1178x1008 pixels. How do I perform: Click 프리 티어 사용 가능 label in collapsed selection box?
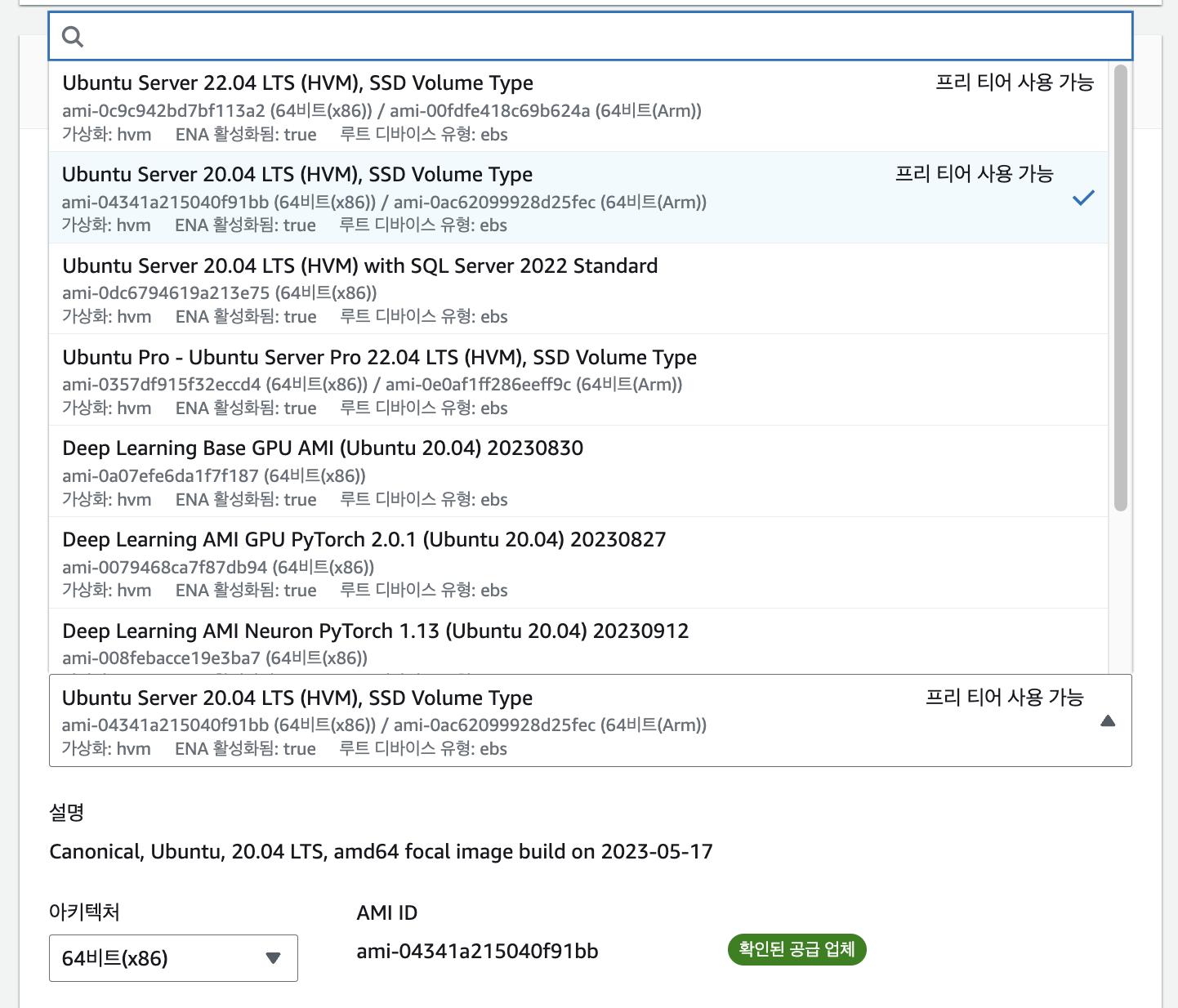point(1004,698)
